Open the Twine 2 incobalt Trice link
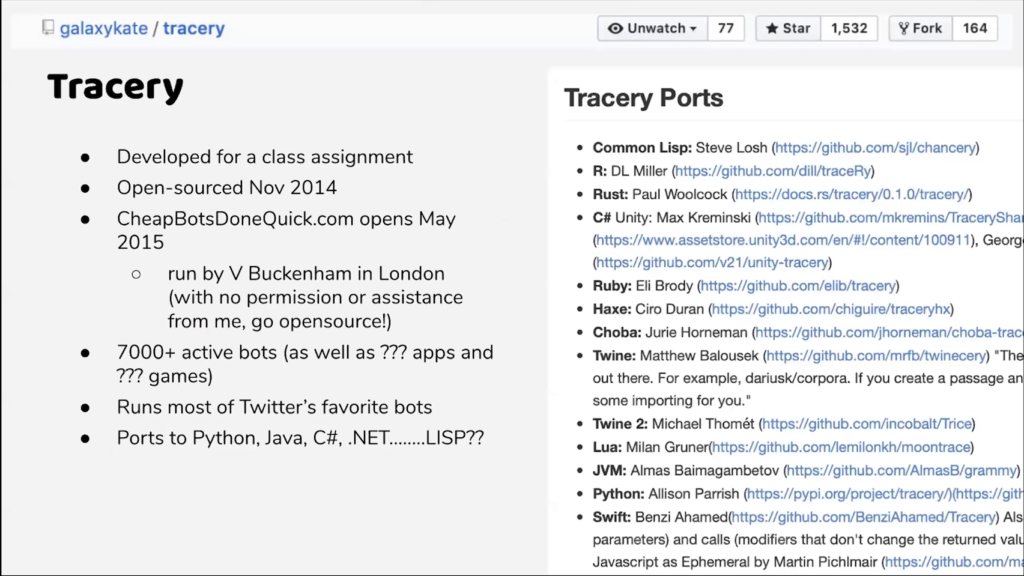 tap(867, 424)
